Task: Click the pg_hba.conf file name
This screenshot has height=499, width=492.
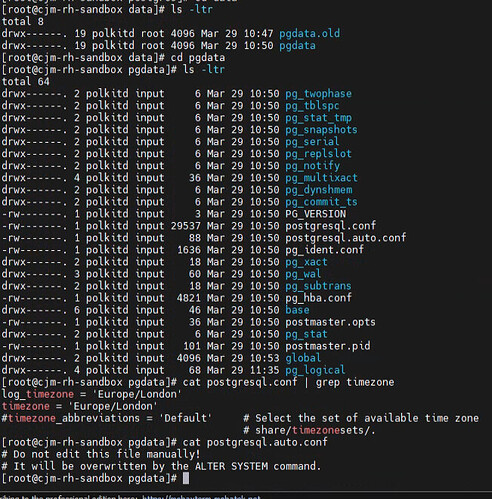Action: click(x=318, y=298)
